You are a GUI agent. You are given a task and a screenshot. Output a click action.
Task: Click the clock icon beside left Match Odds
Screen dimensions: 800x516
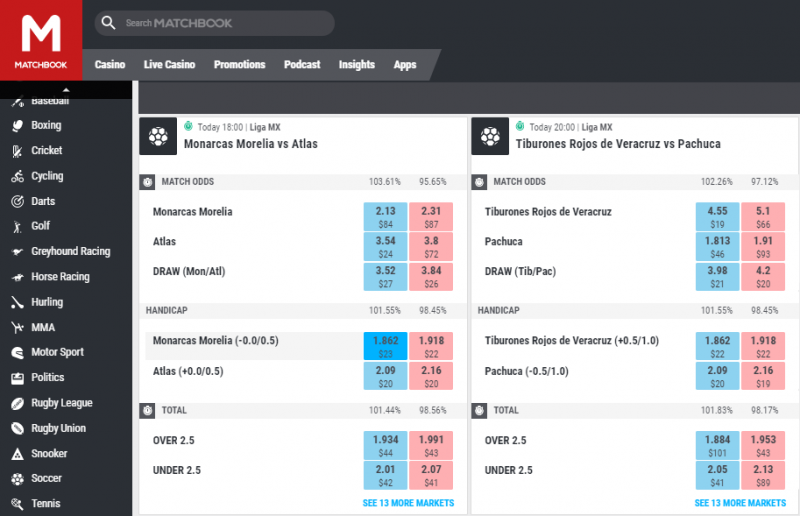147,182
